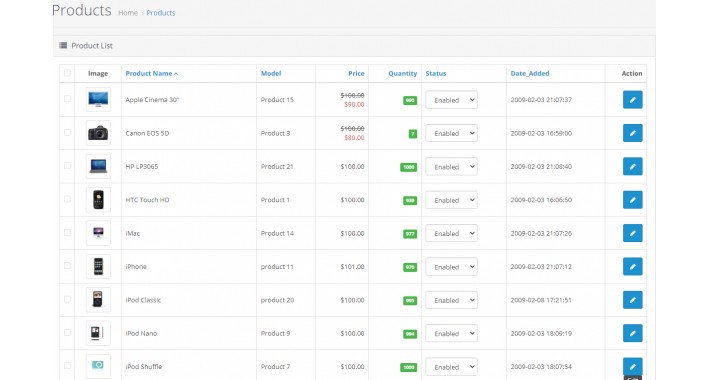Sort by the Quantity column

[403, 73]
